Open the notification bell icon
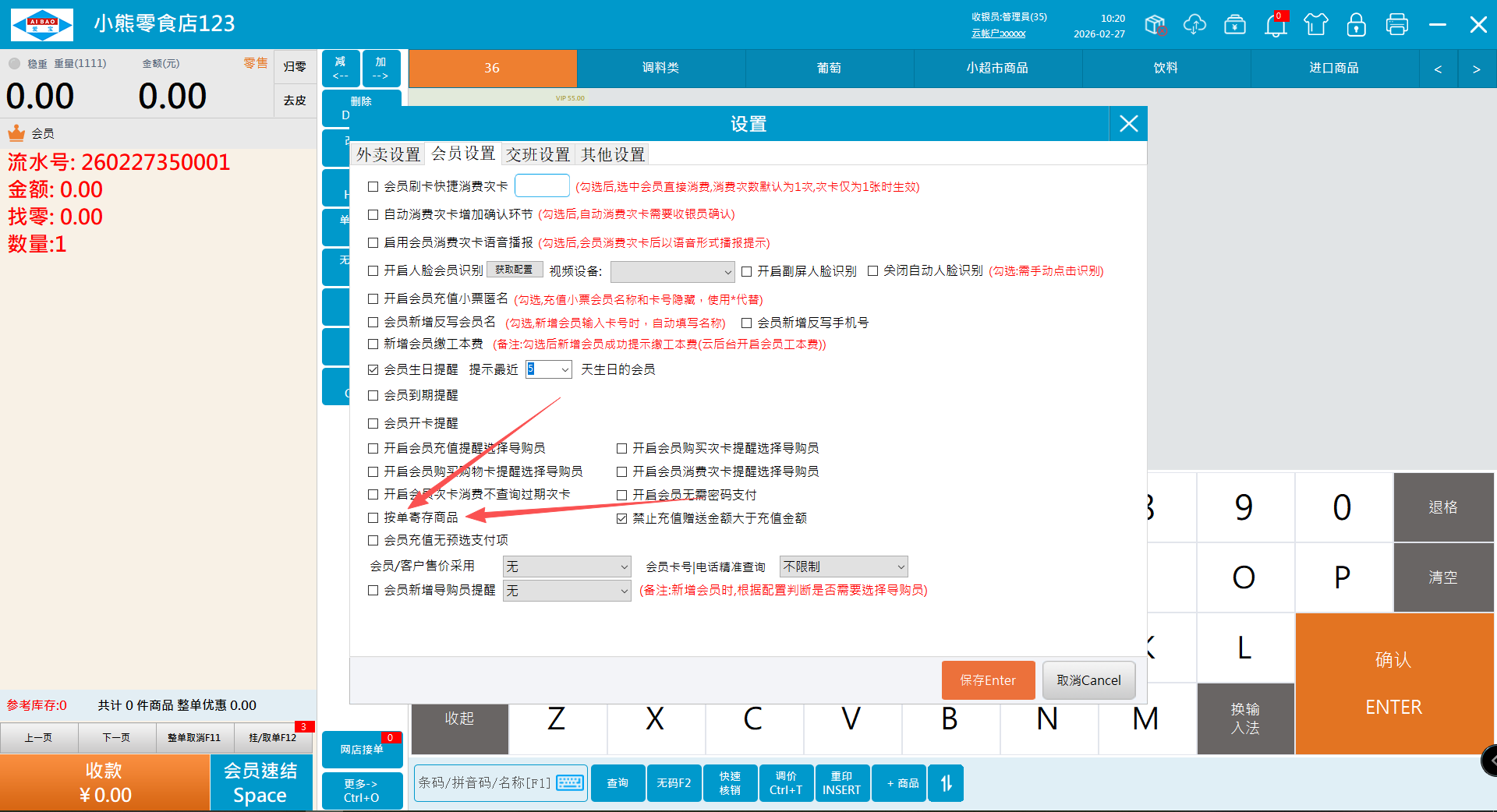 pos(1276,25)
